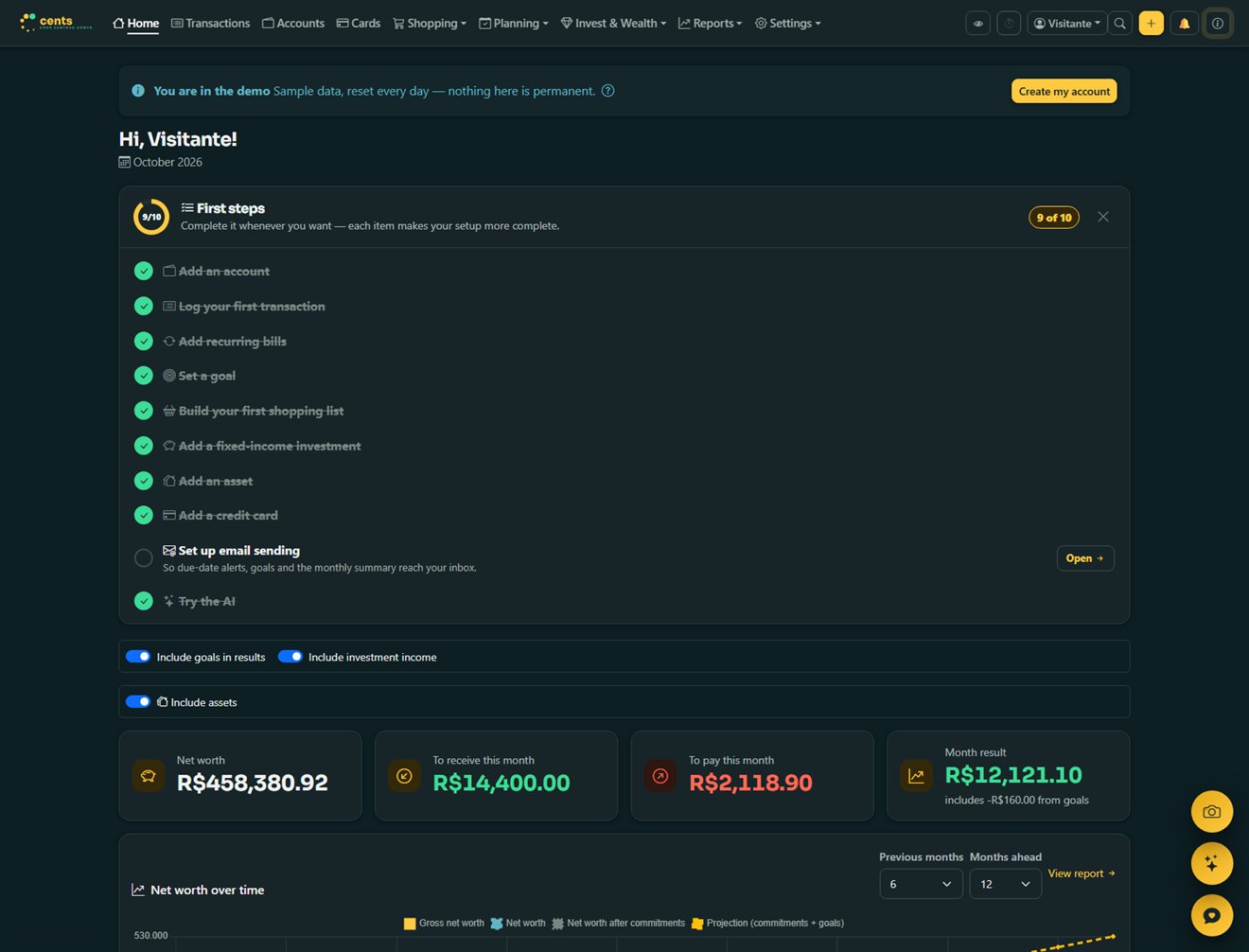Toggle Include investment income switch
The height and width of the screenshot is (952, 1249).
[x=290, y=657]
